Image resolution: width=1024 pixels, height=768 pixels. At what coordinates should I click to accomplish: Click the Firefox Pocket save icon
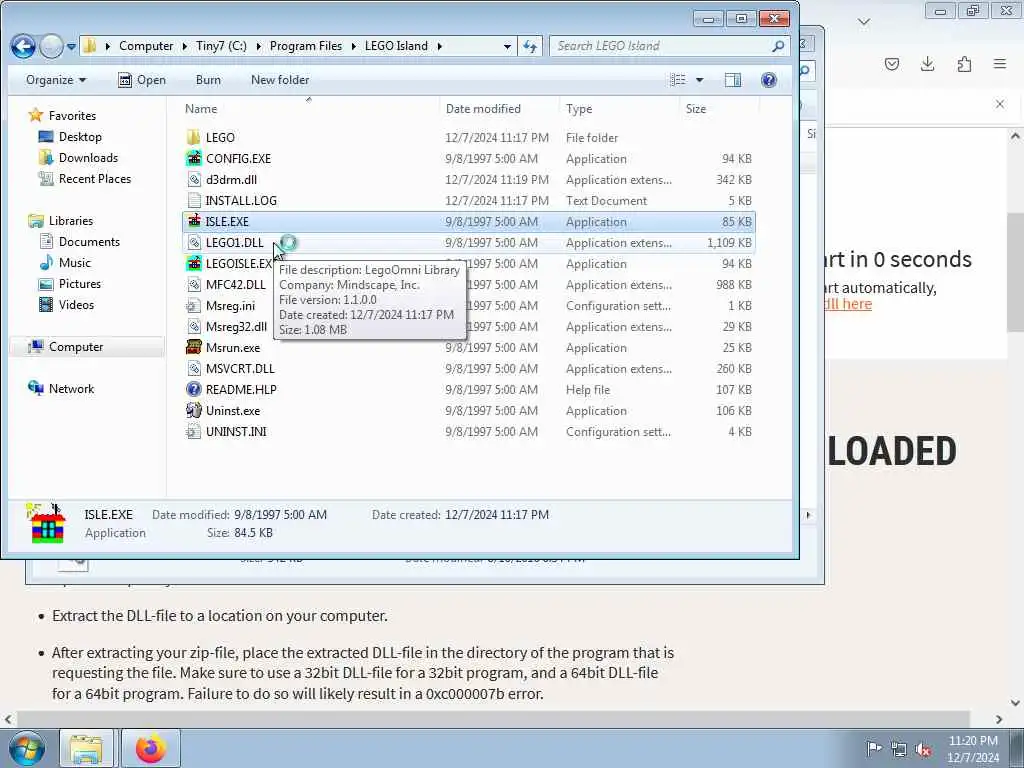click(891, 64)
